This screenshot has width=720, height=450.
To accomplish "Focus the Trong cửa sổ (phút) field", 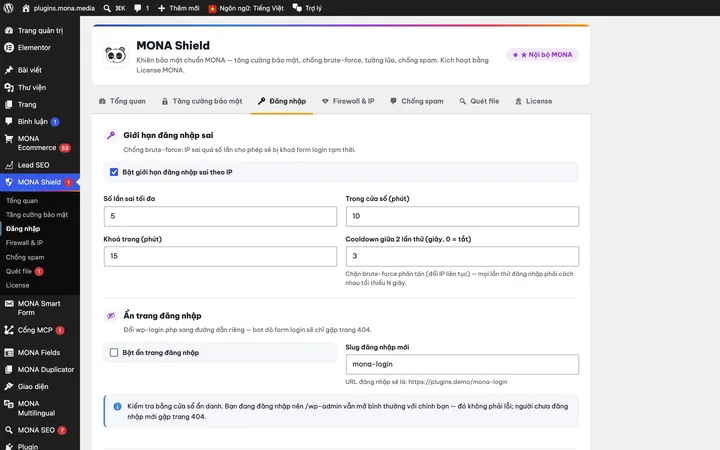I will (462, 216).
